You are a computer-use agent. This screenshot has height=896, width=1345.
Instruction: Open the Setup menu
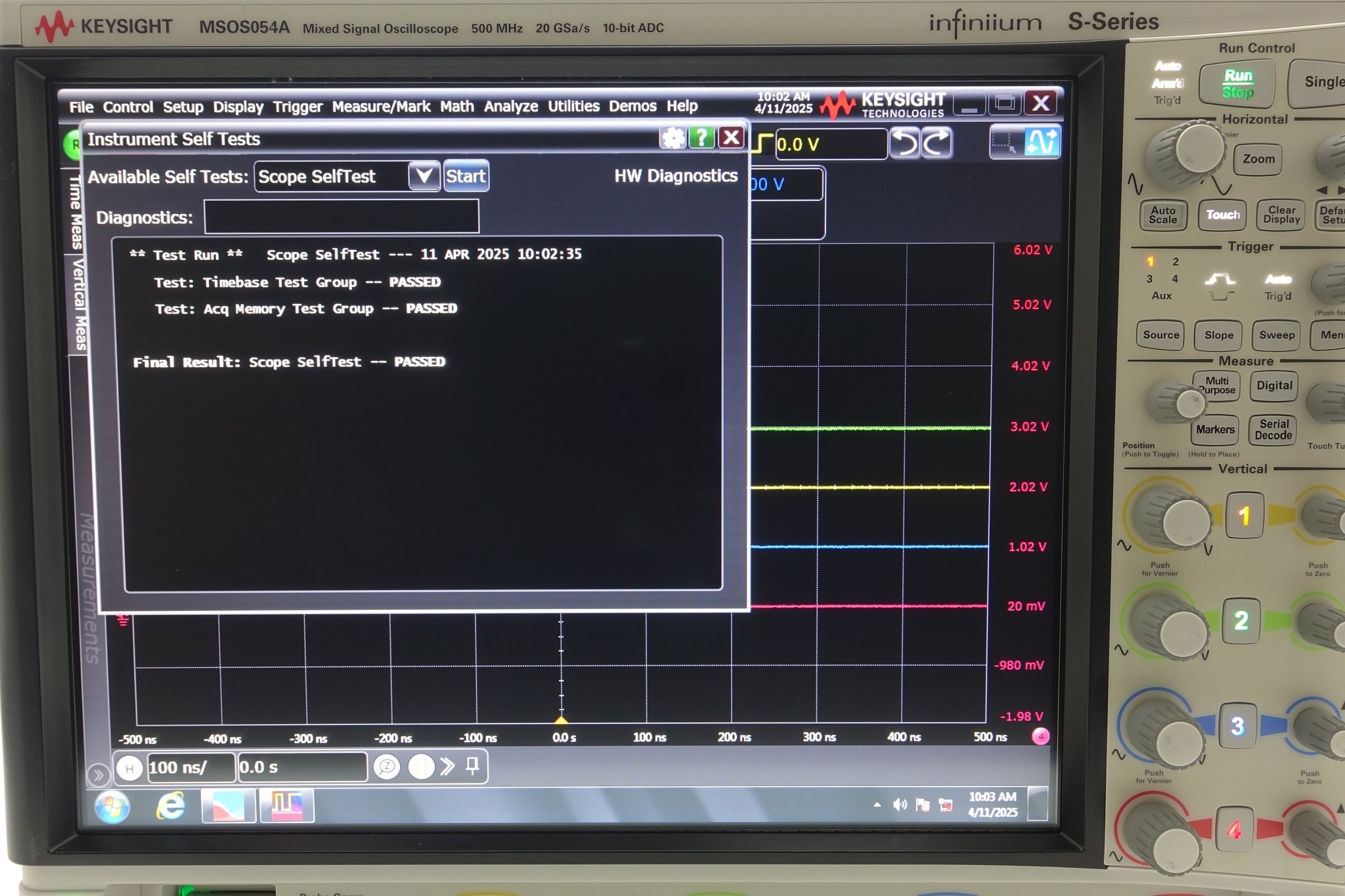coord(183,107)
